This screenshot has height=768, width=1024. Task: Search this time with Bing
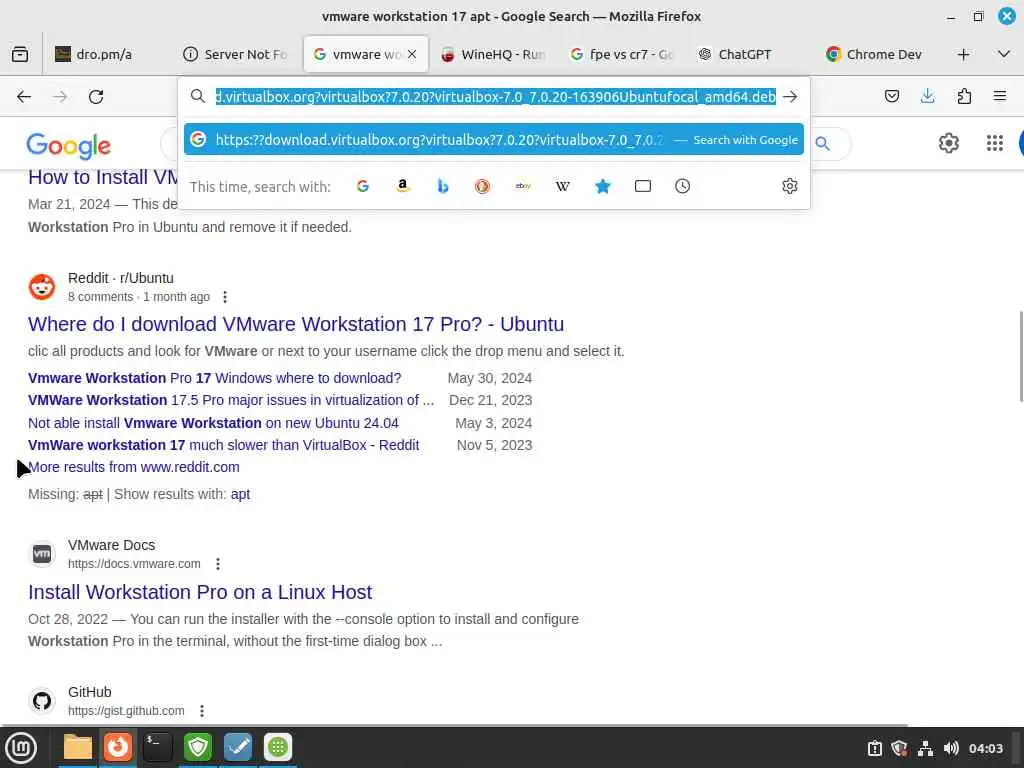(x=443, y=186)
